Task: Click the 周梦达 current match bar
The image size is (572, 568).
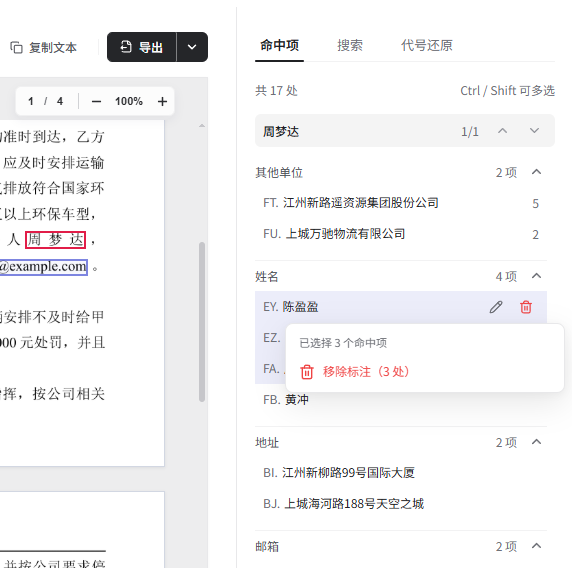Action: tap(405, 131)
